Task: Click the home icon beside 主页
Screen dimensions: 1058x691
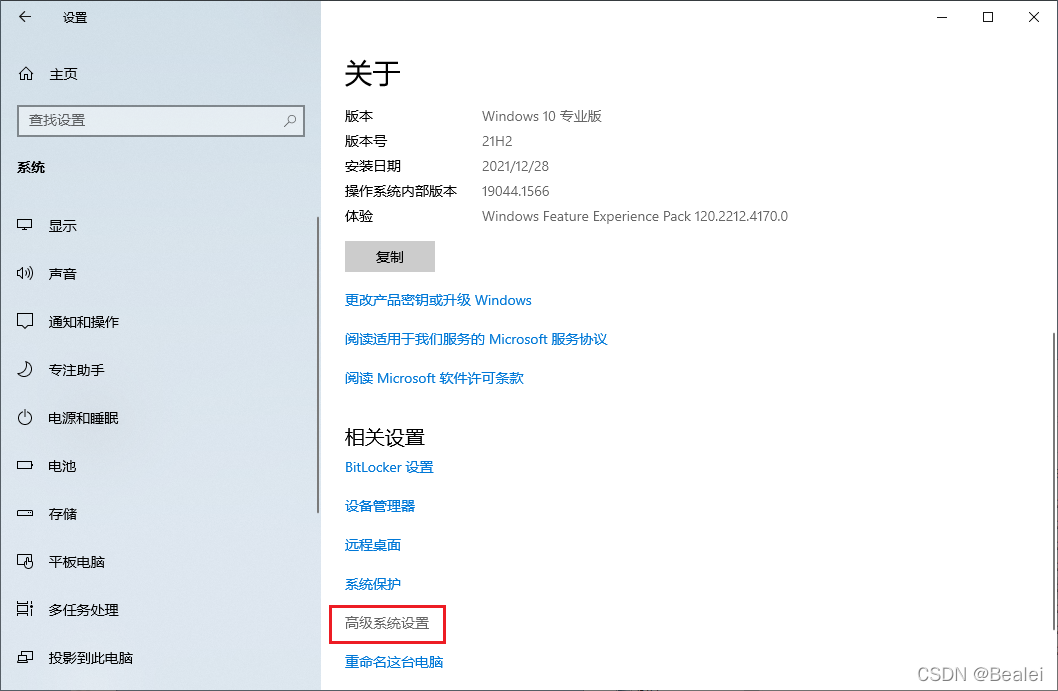Action: [x=26, y=74]
